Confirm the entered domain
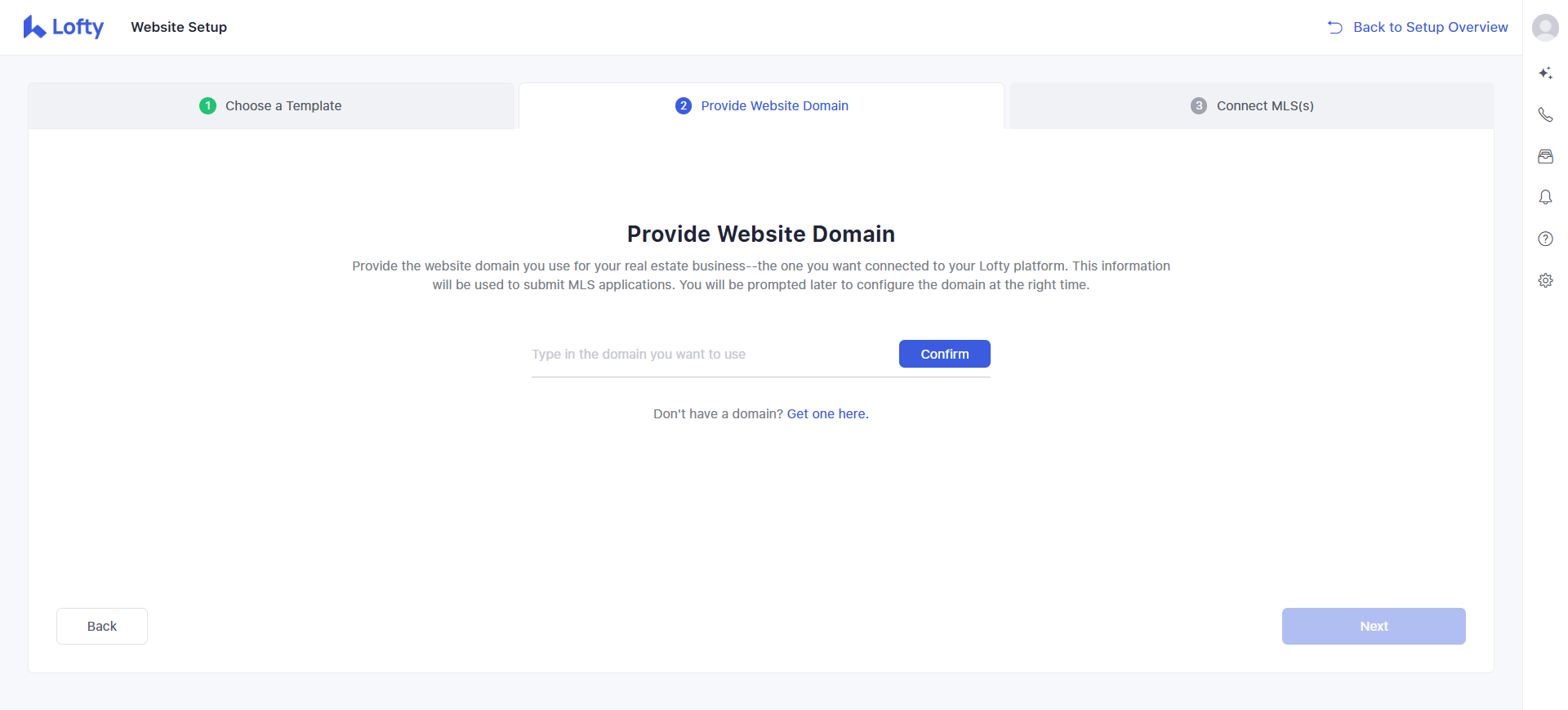The image size is (1568, 710). (x=944, y=354)
